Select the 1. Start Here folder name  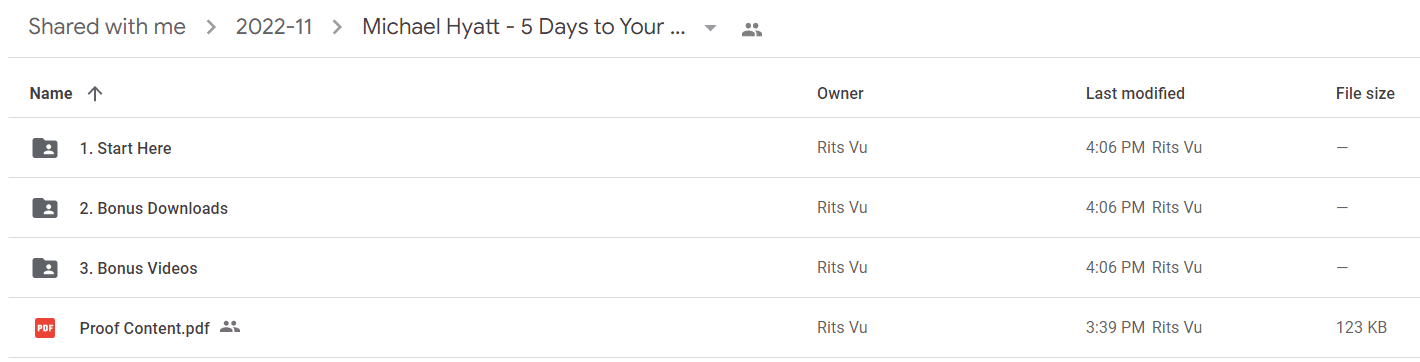point(126,148)
